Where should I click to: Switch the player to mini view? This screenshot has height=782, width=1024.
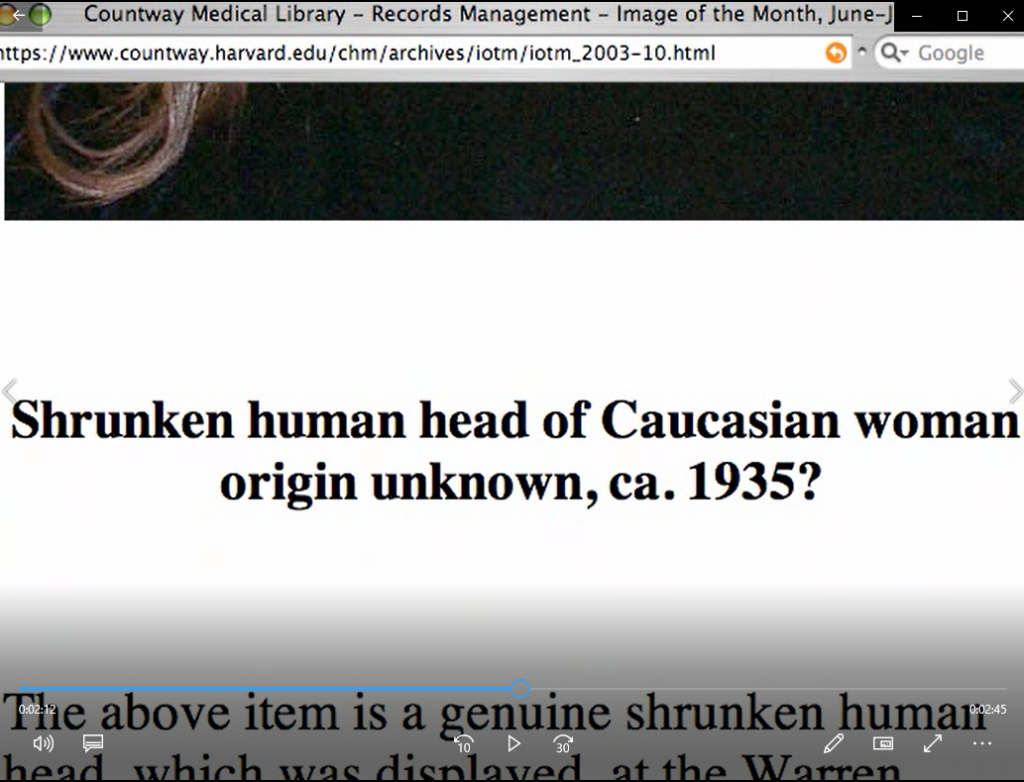883,743
